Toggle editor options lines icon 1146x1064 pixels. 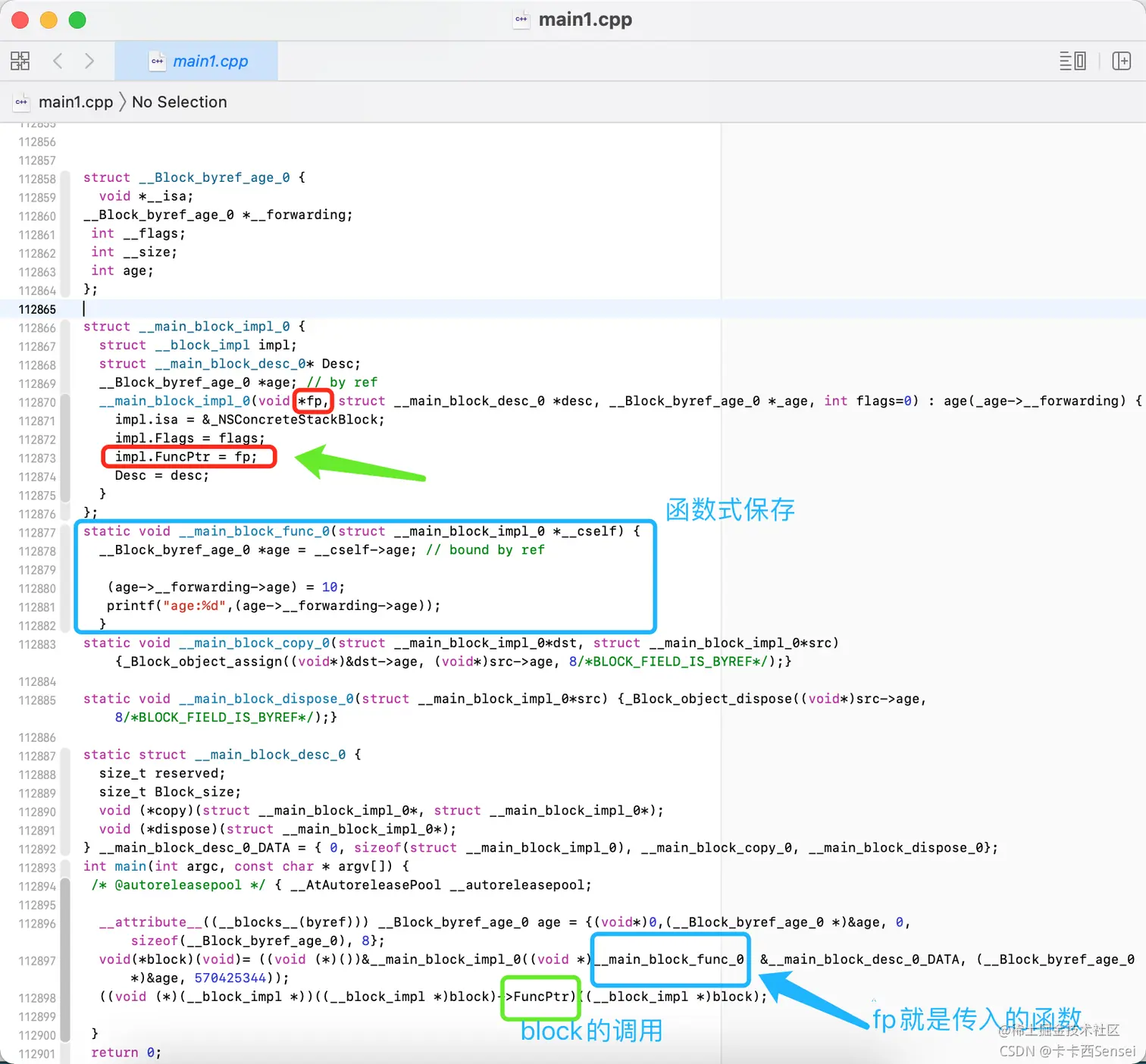click(1072, 61)
